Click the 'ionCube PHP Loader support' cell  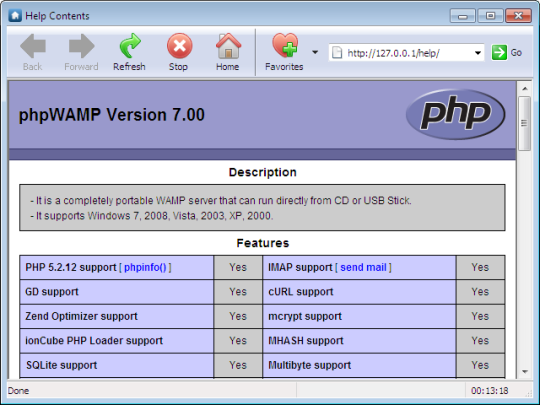click(117, 341)
